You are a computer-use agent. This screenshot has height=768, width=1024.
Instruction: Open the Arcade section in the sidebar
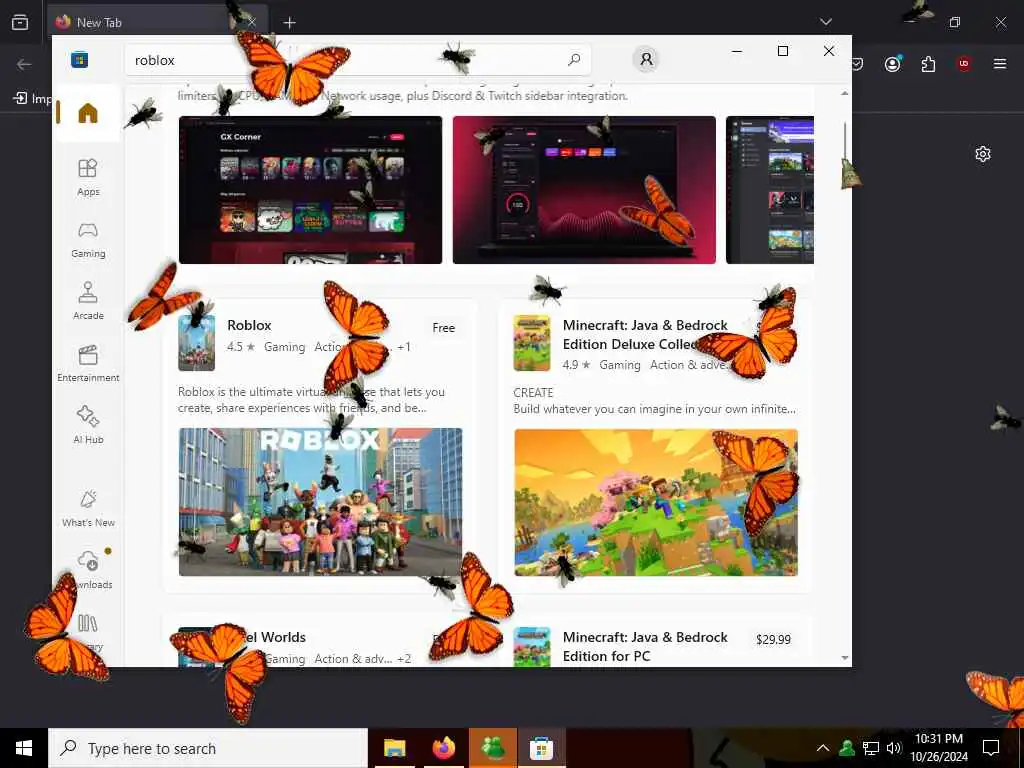coord(88,301)
